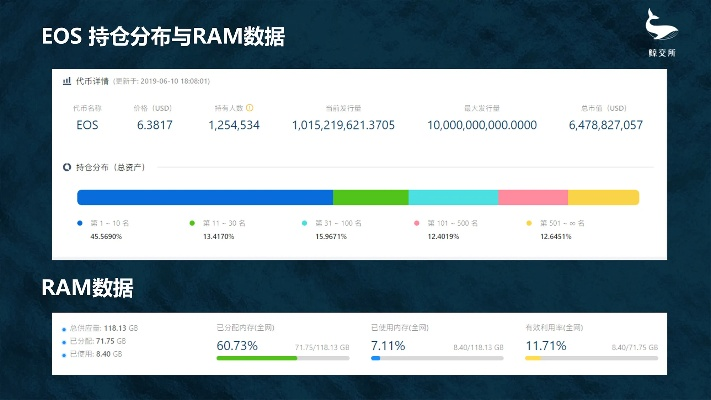Click the 7.11% used memory value
This screenshot has width=711, height=400.
(388, 346)
